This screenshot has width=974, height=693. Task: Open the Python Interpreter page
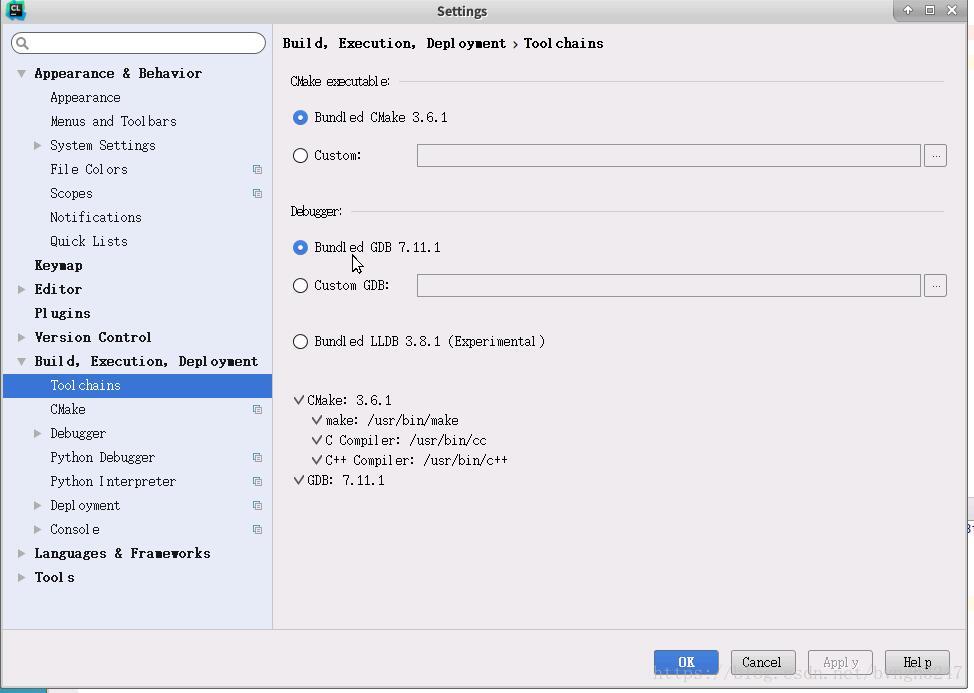click(113, 481)
